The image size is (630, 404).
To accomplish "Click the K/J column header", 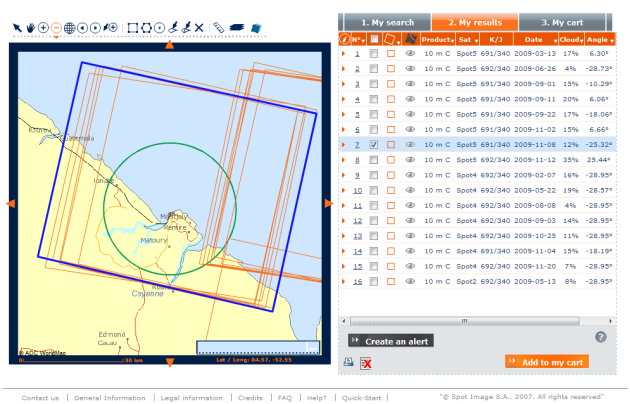I will coord(496,39).
